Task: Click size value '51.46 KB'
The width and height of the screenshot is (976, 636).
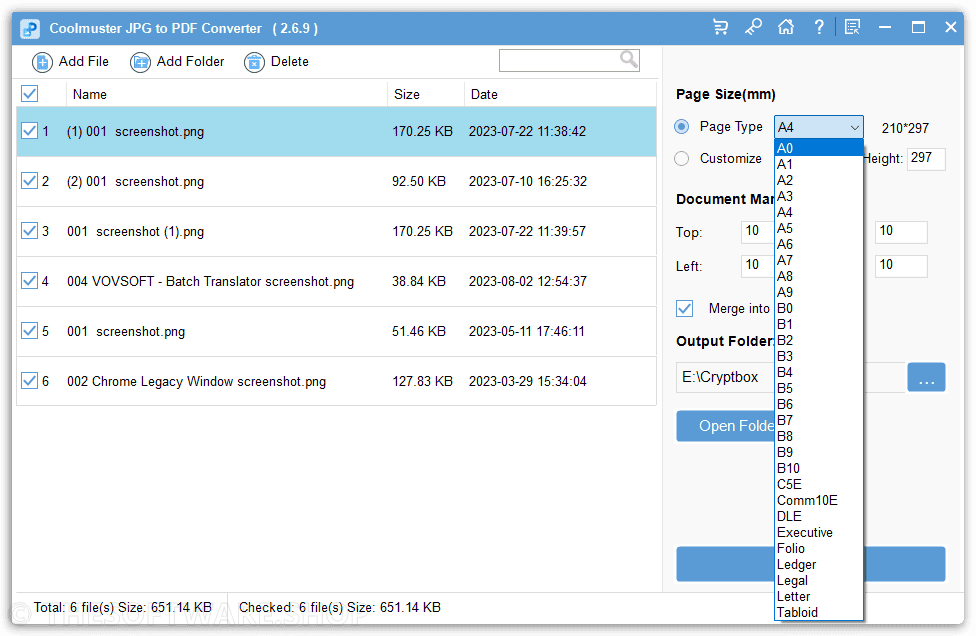Action: click(x=418, y=331)
